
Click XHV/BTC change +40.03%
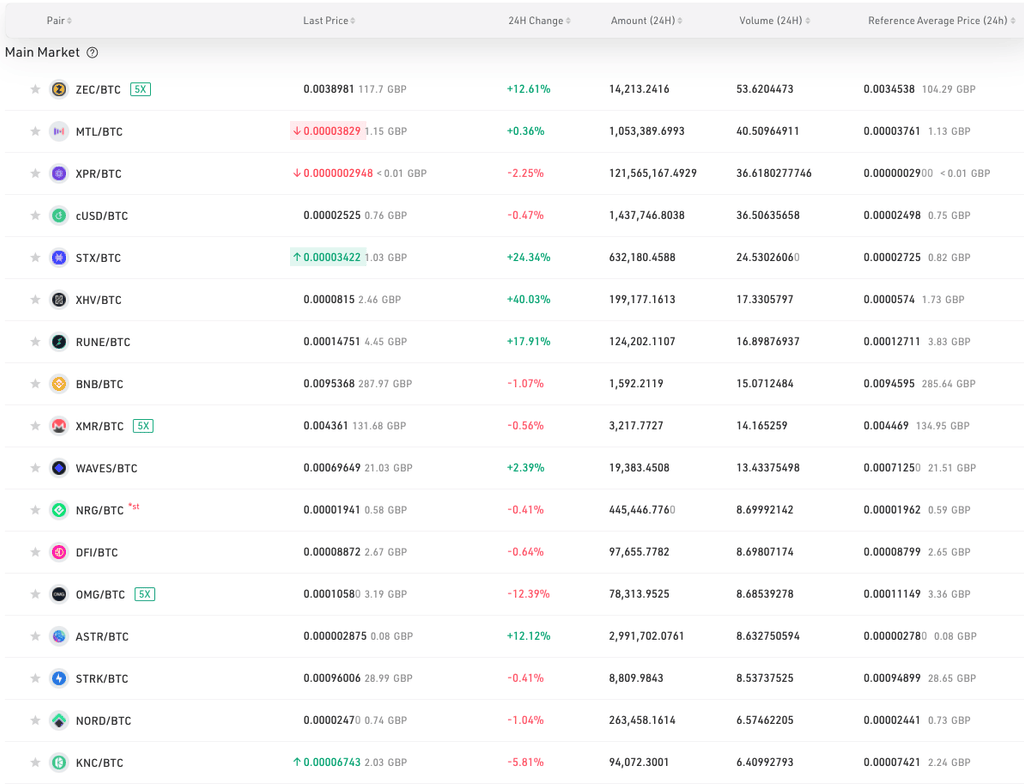[x=528, y=300]
